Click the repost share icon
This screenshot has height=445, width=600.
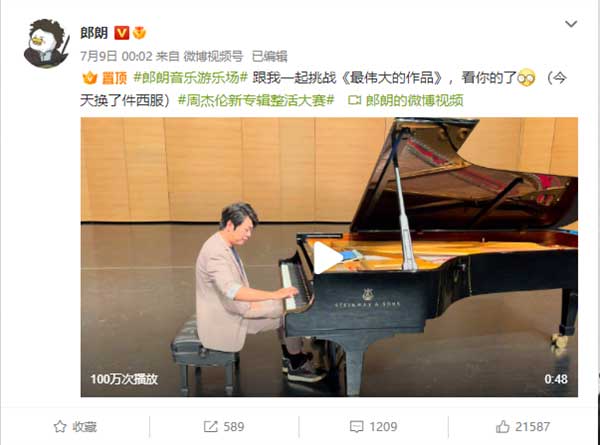coord(210,426)
